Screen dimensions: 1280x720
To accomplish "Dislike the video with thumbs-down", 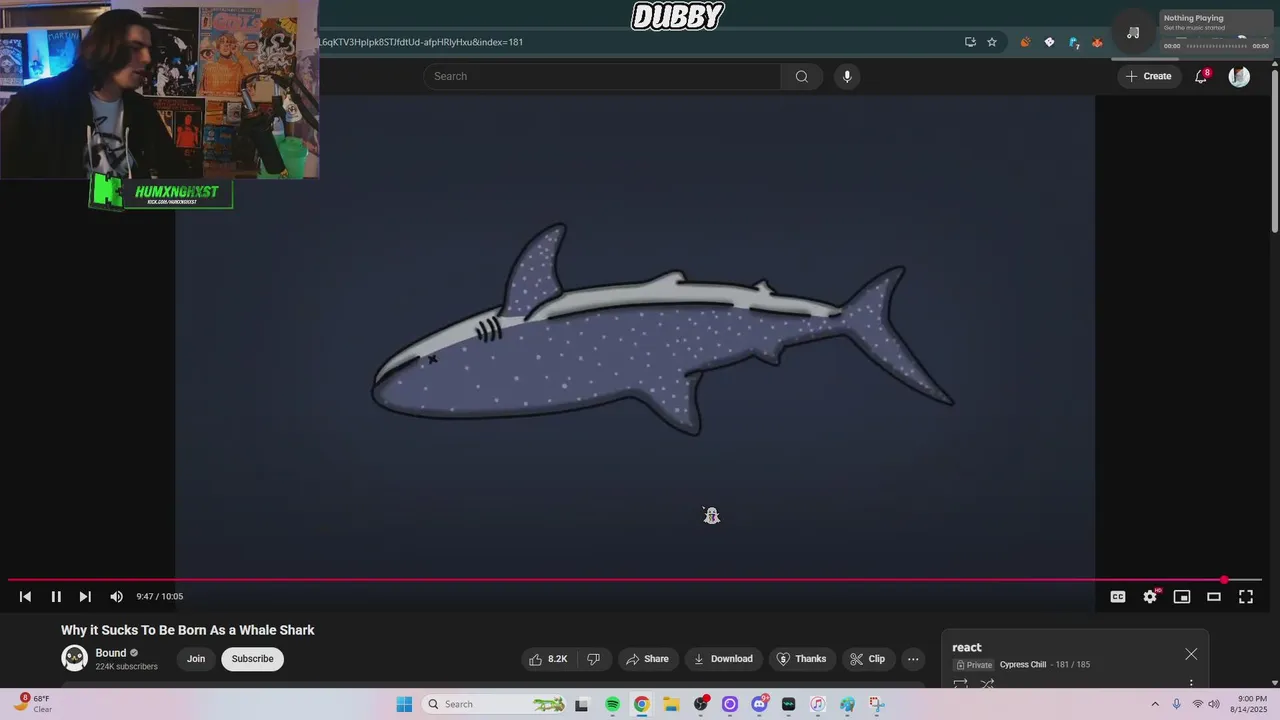I will click(x=594, y=659).
